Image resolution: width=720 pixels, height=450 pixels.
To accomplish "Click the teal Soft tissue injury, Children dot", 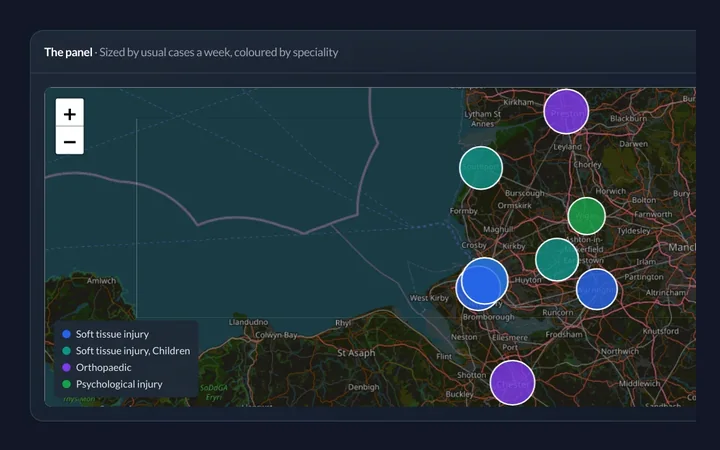I will pos(67,351).
